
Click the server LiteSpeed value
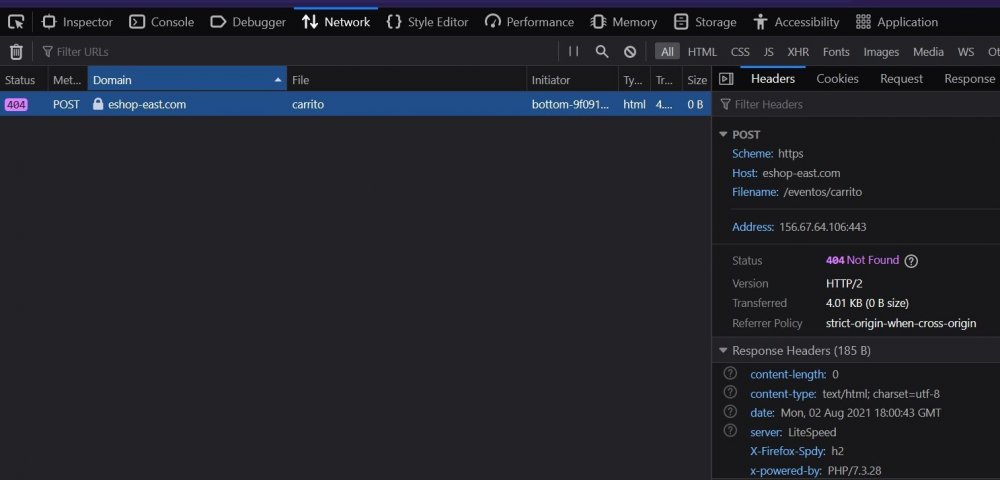pos(812,432)
